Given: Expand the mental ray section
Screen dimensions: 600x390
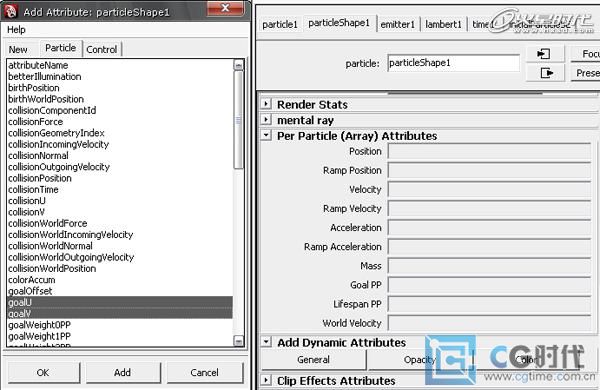Looking at the screenshot, I should click(266, 119).
